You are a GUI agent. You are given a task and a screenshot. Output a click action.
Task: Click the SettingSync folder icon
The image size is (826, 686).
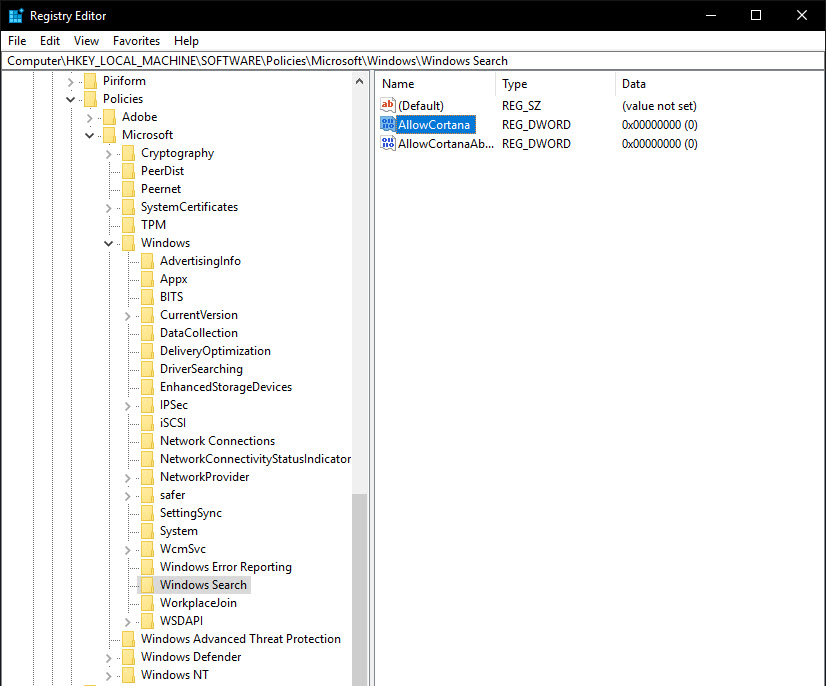pyautogui.click(x=148, y=513)
